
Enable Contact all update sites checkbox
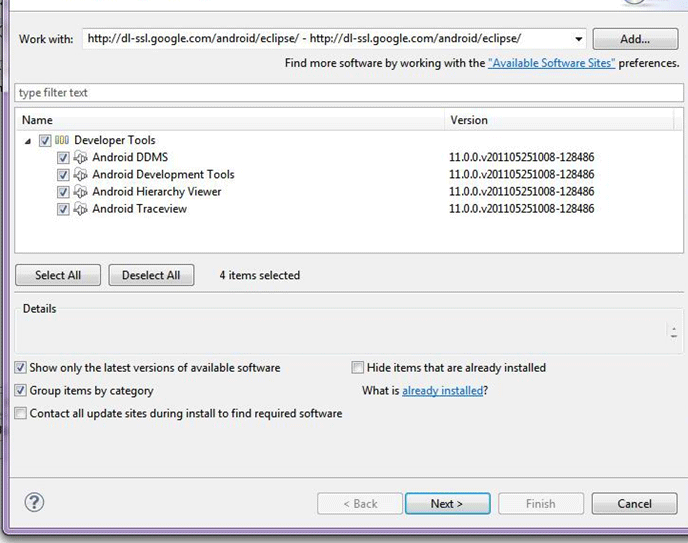pyautogui.click(x=20, y=413)
